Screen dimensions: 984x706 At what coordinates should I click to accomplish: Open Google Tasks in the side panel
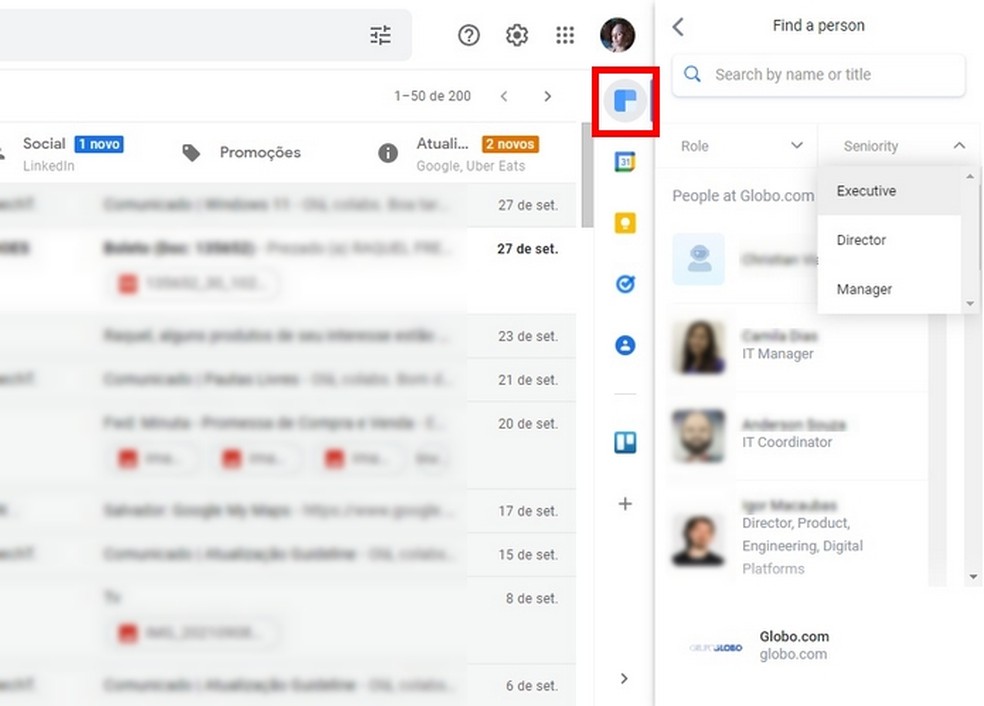[x=624, y=284]
